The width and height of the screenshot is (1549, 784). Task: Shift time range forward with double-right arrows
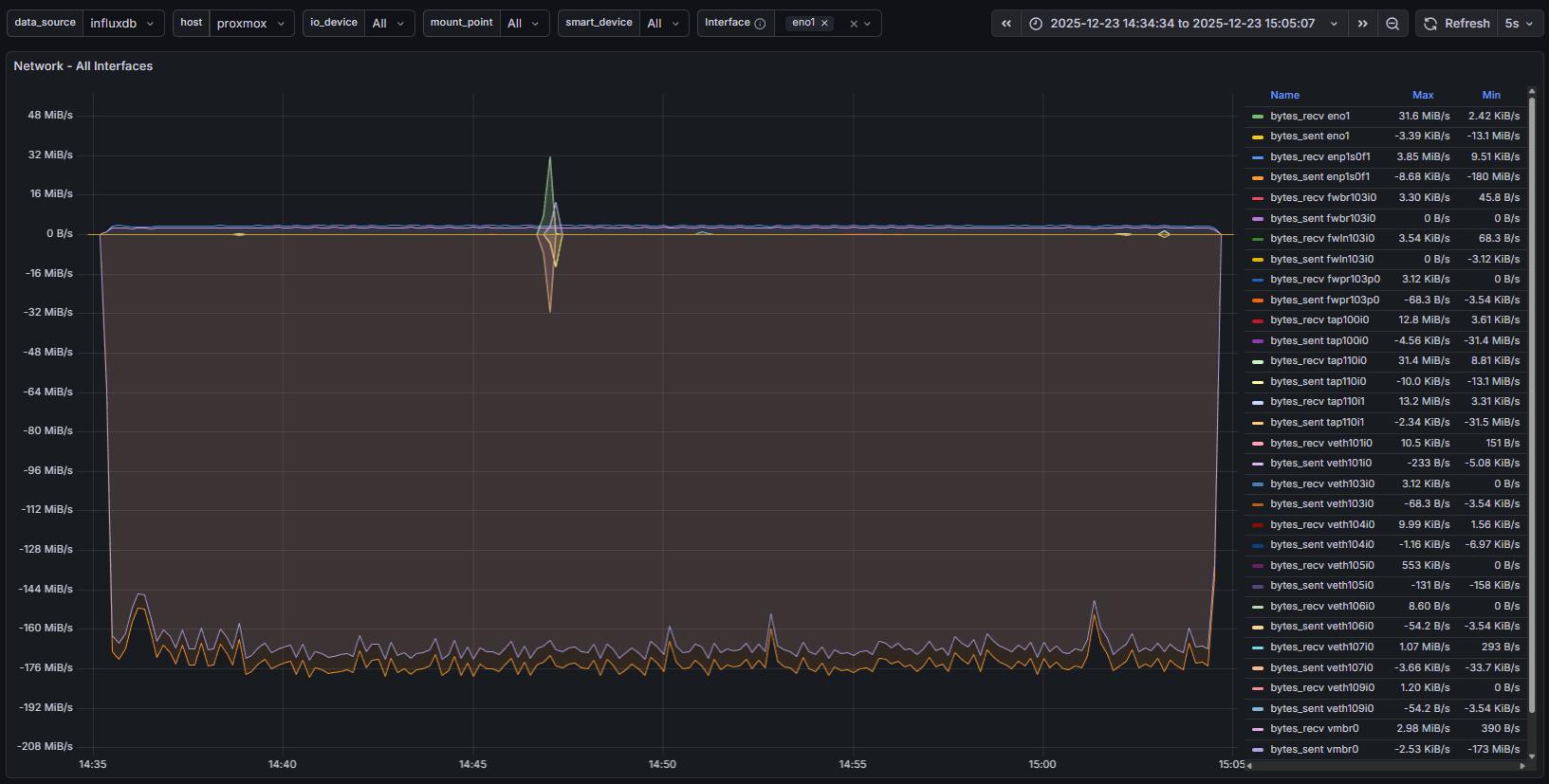tap(1363, 24)
